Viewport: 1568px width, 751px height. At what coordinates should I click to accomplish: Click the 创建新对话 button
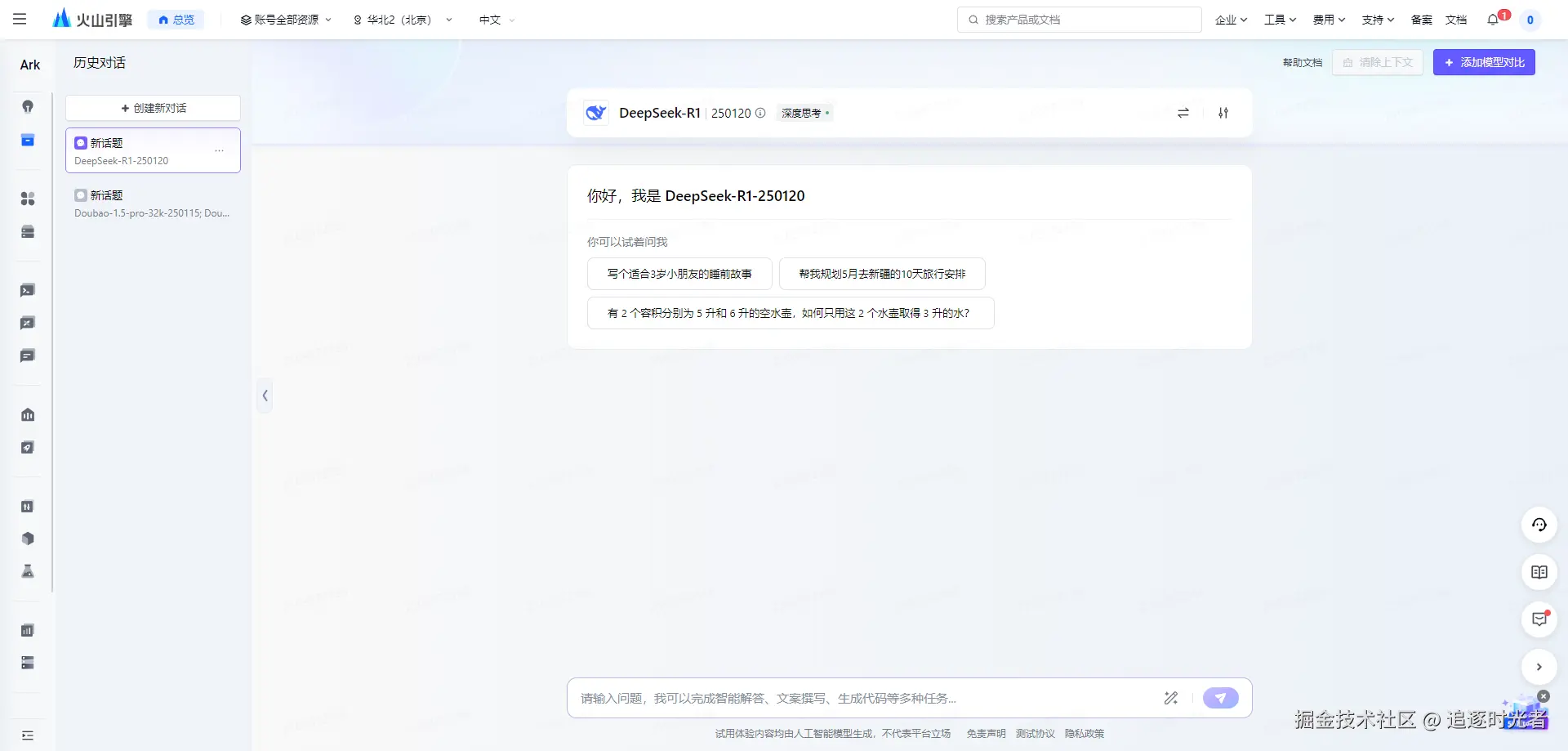[153, 108]
